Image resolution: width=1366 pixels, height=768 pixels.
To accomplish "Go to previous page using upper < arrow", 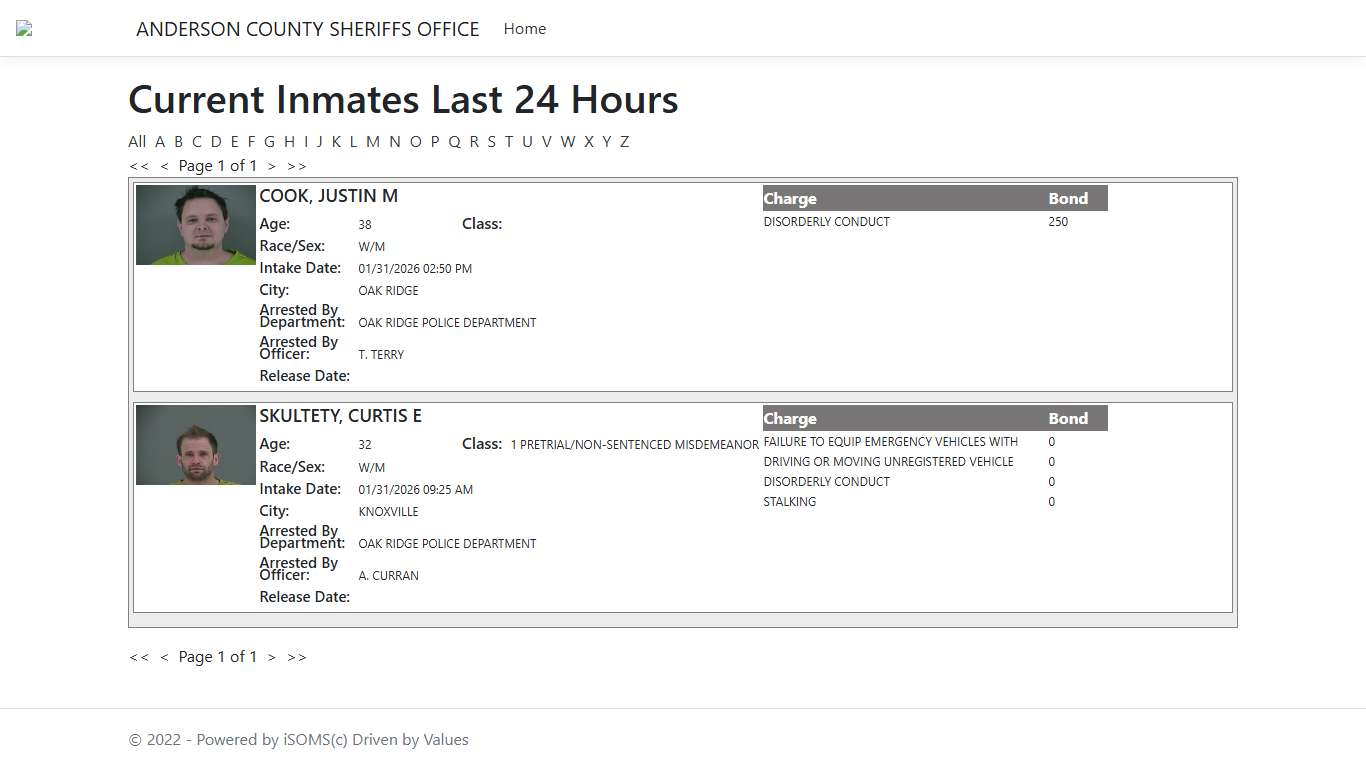I will (x=164, y=166).
